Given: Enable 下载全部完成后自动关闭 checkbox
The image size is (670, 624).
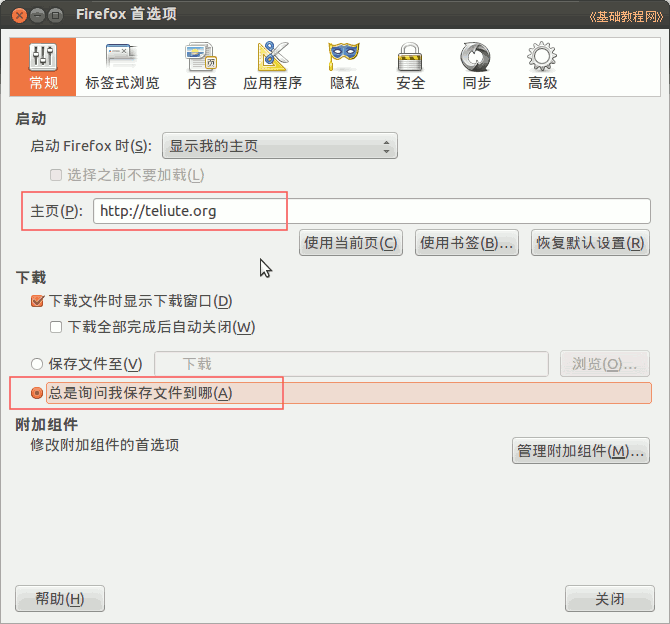Looking at the screenshot, I should click(56, 327).
